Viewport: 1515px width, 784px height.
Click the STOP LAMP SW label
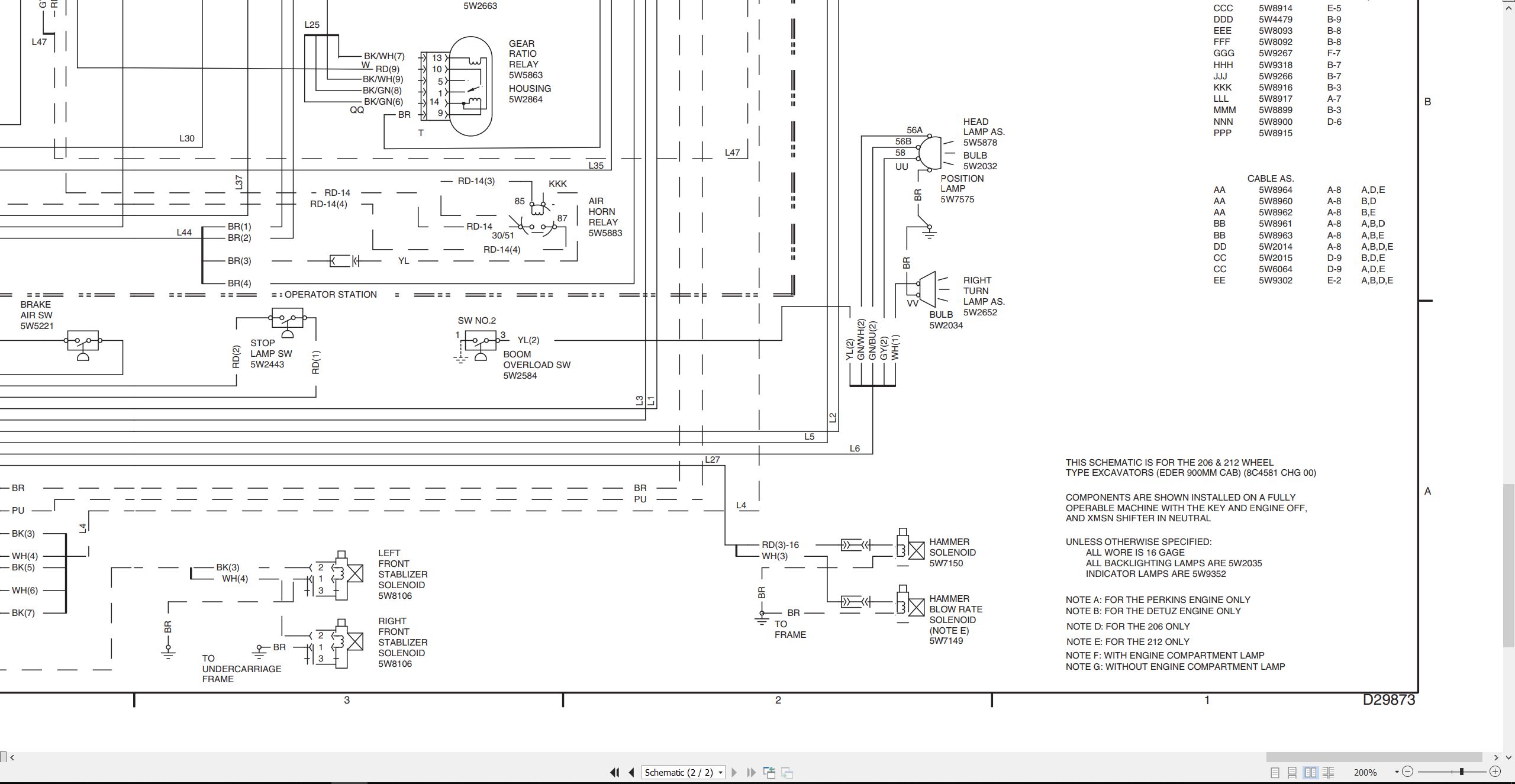pyautogui.click(x=271, y=348)
